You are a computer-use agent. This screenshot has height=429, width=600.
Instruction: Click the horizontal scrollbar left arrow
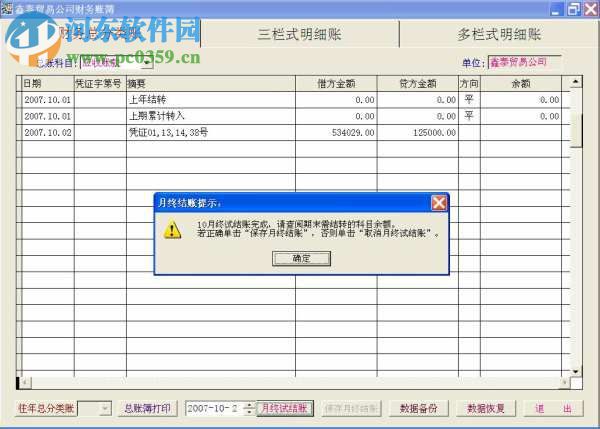[x=25, y=382]
